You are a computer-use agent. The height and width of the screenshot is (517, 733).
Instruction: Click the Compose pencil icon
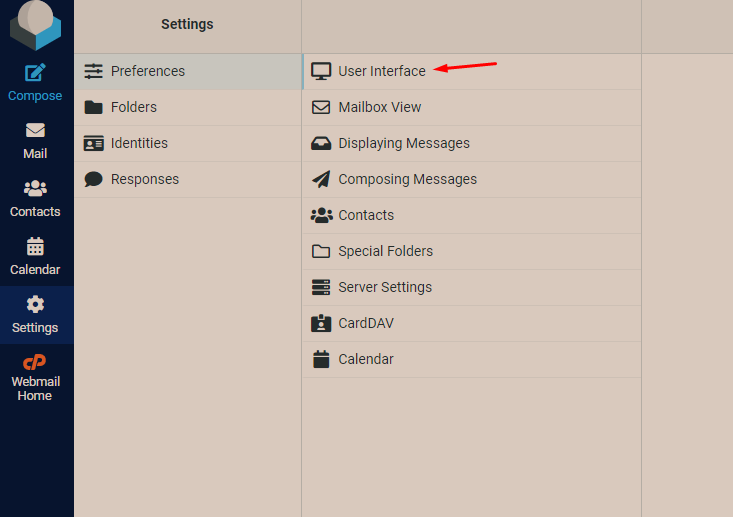[x=35, y=73]
